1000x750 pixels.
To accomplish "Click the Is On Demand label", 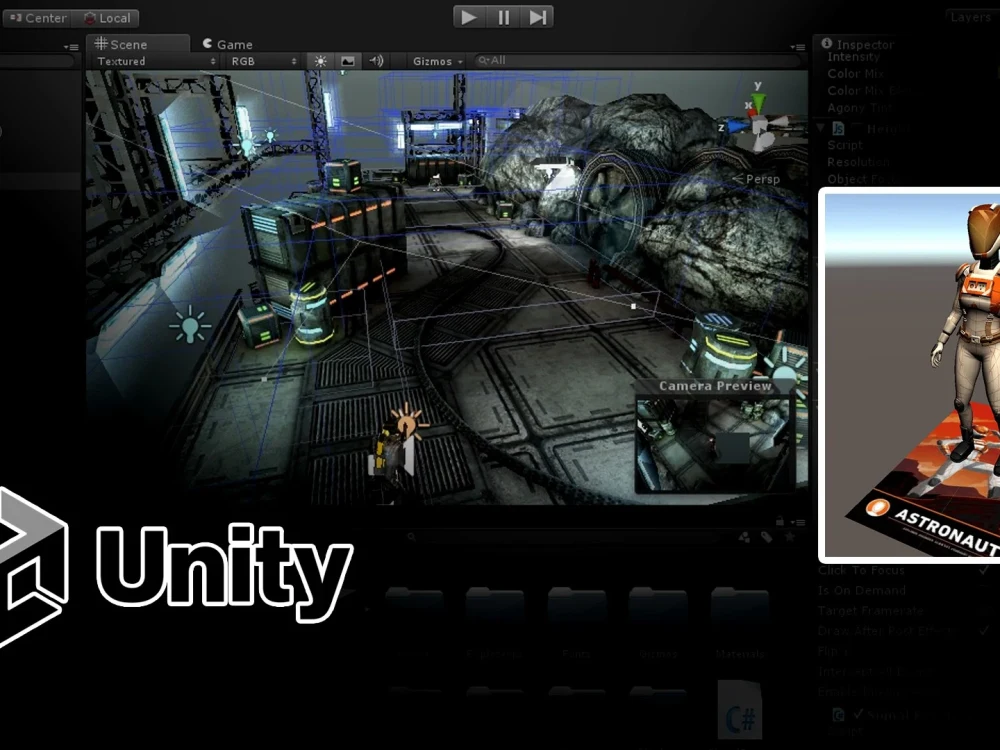I will (x=862, y=591).
